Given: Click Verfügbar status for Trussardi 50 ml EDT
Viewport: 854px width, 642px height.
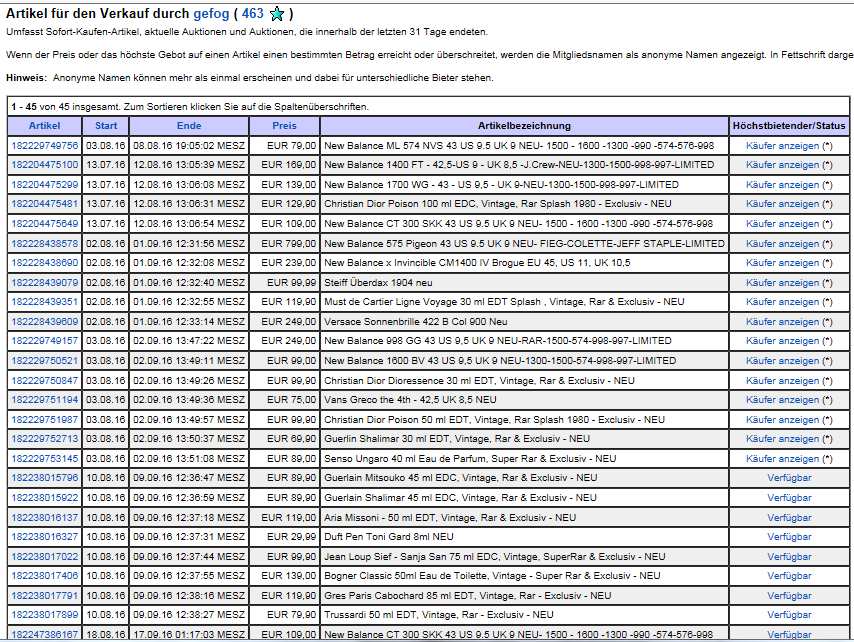Looking at the screenshot, I should click(x=789, y=615).
